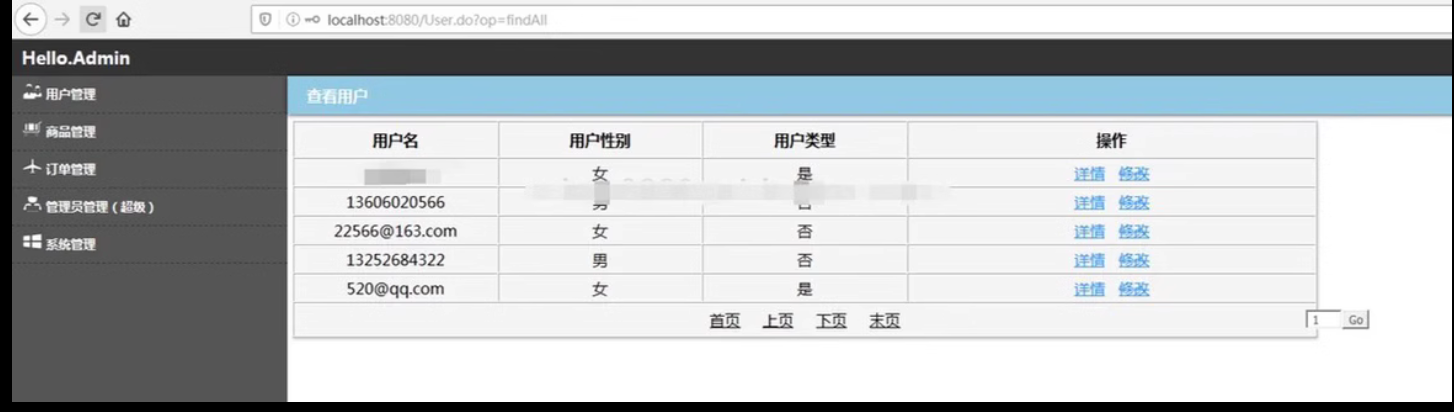Open 详情 for user 13606020566
This screenshot has height=412, width=1454.
pyautogui.click(x=1089, y=203)
